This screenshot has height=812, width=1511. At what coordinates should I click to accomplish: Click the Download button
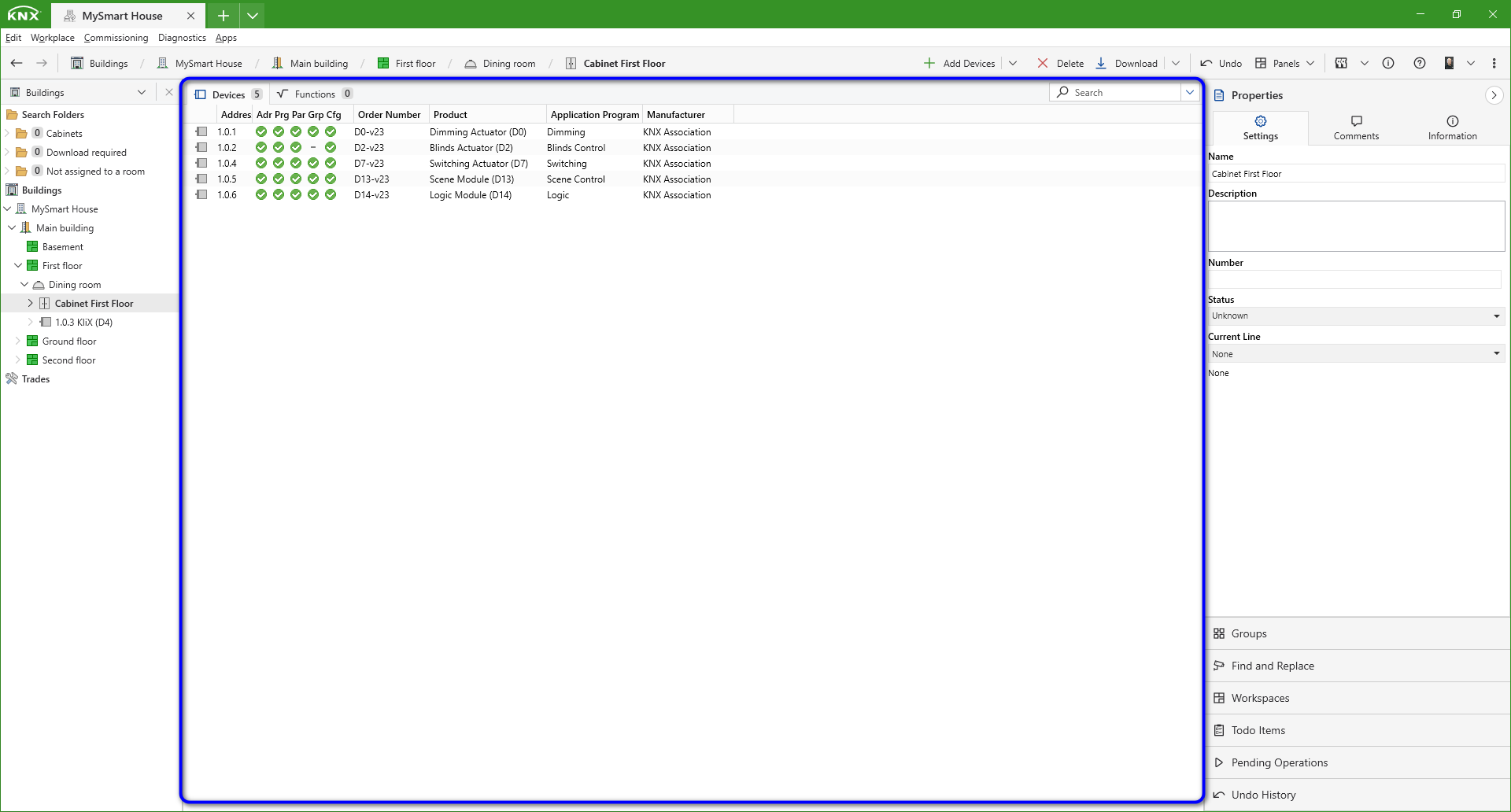pyautogui.click(x=1126, y=63)
